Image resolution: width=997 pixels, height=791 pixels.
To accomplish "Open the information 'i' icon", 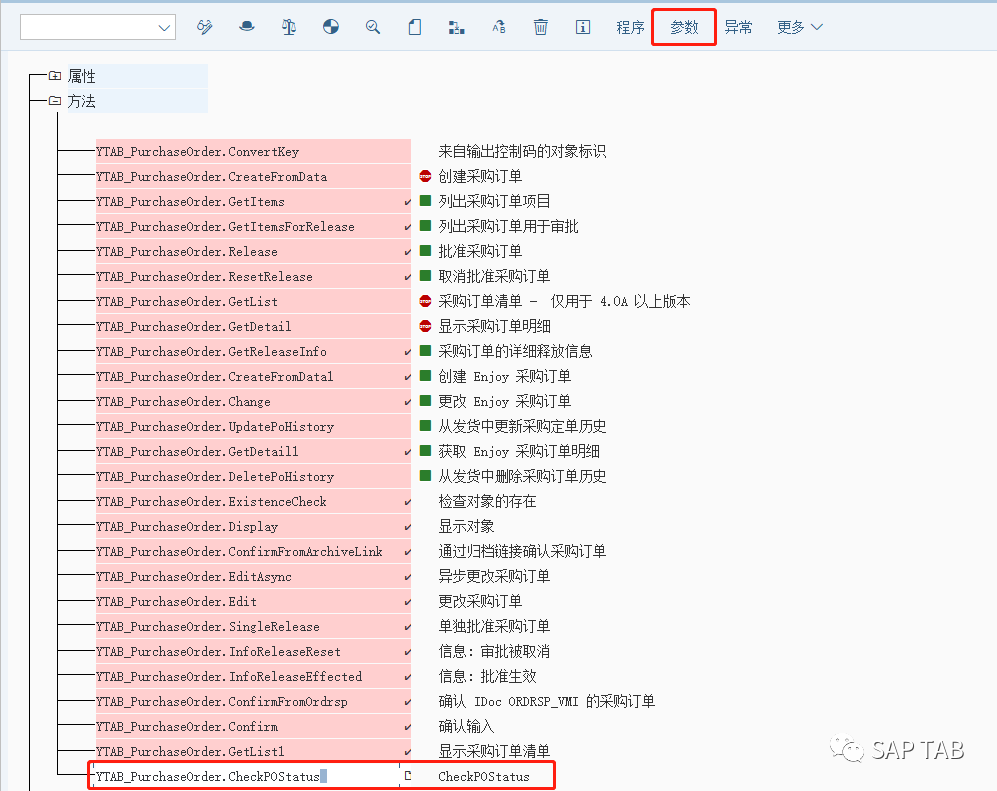I will tap(582, 27).
